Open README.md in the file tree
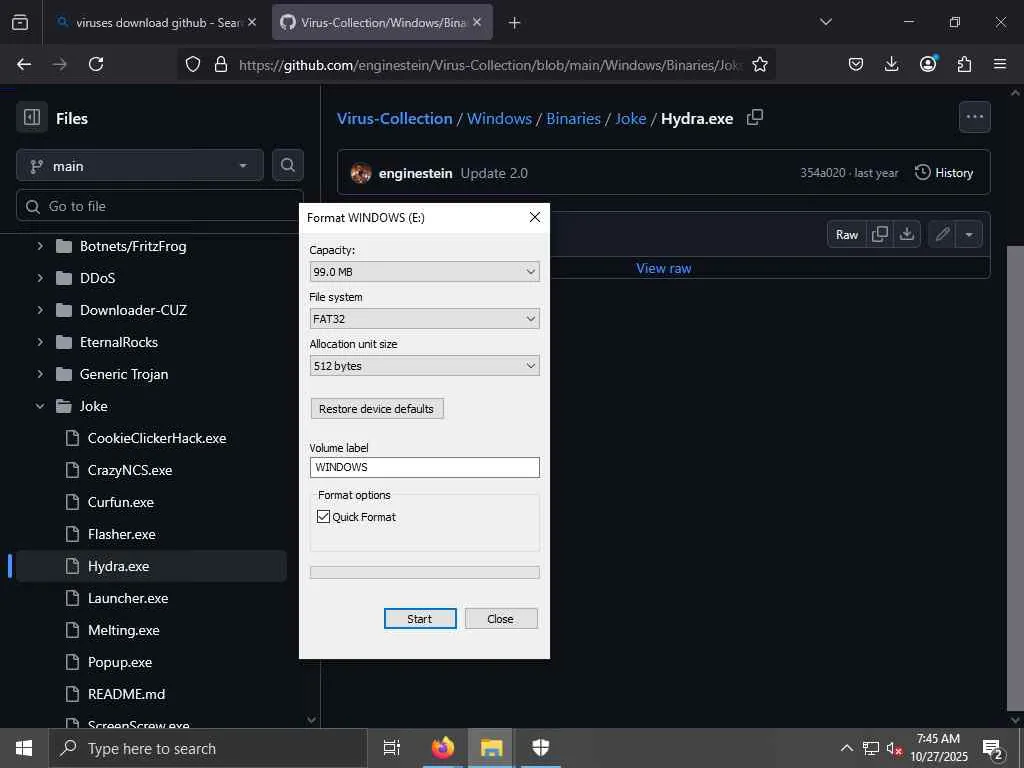 pos(126,694)
